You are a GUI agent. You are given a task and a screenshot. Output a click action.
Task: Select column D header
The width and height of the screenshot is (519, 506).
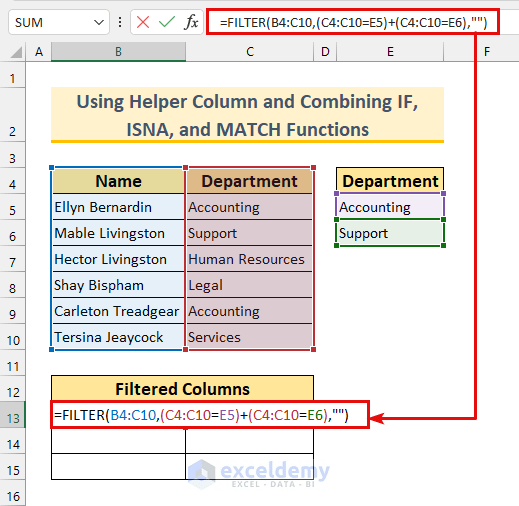325,52
